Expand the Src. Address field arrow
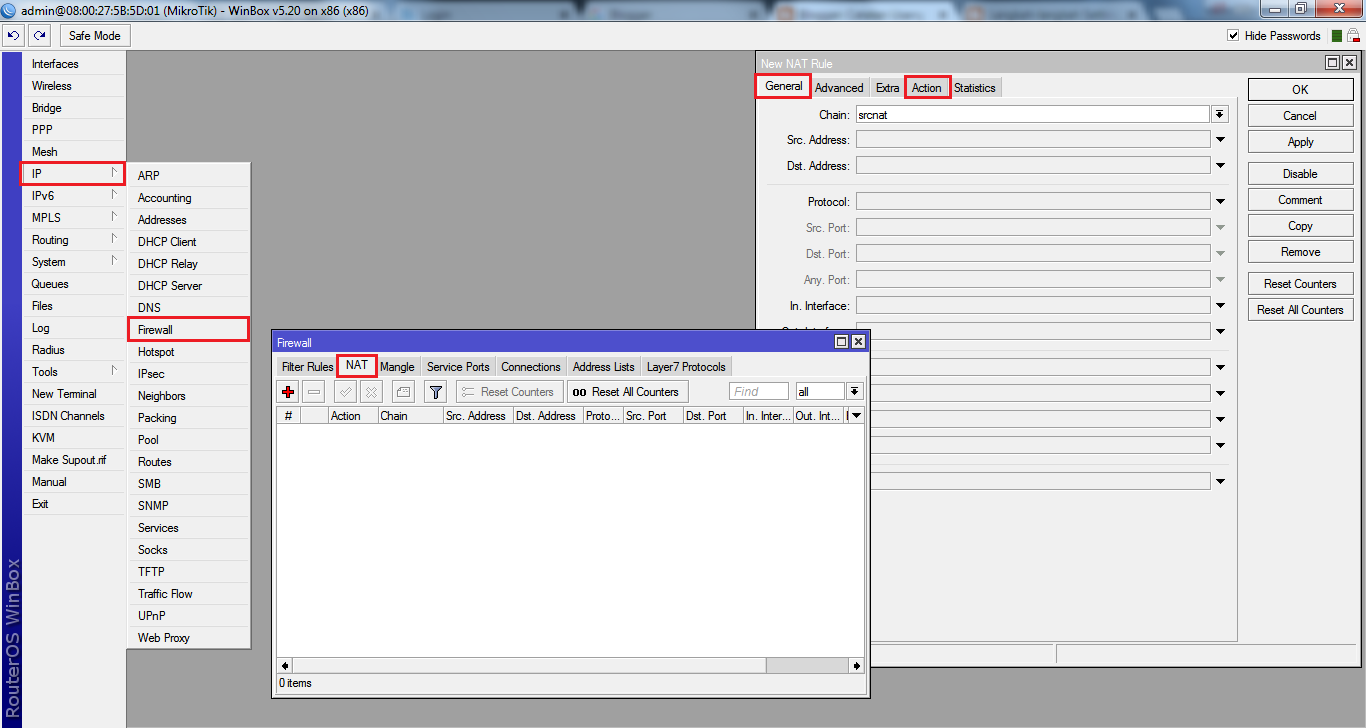This screenshot has height=728, width=1366. (1220, 140)
